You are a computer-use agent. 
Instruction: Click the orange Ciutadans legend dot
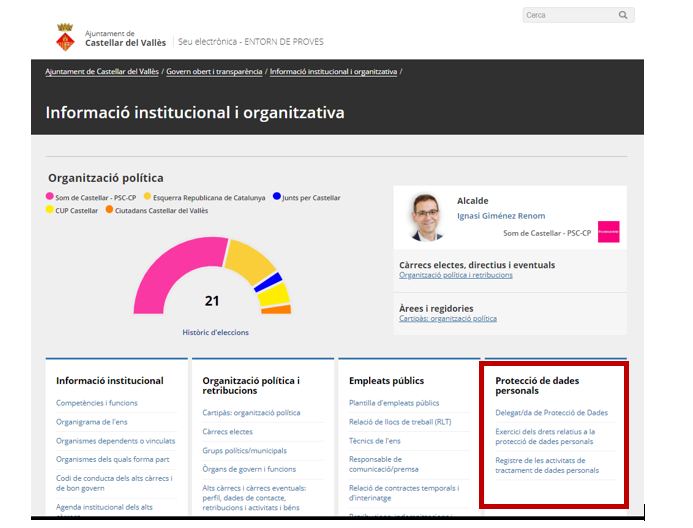[109, 211]
